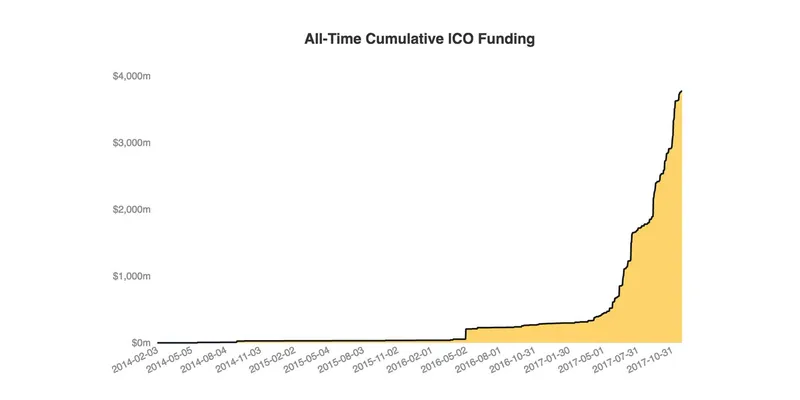Select the $2,000m y-axis tick label
The width and height of the screenshot is (800, 400).
(131, 210)
